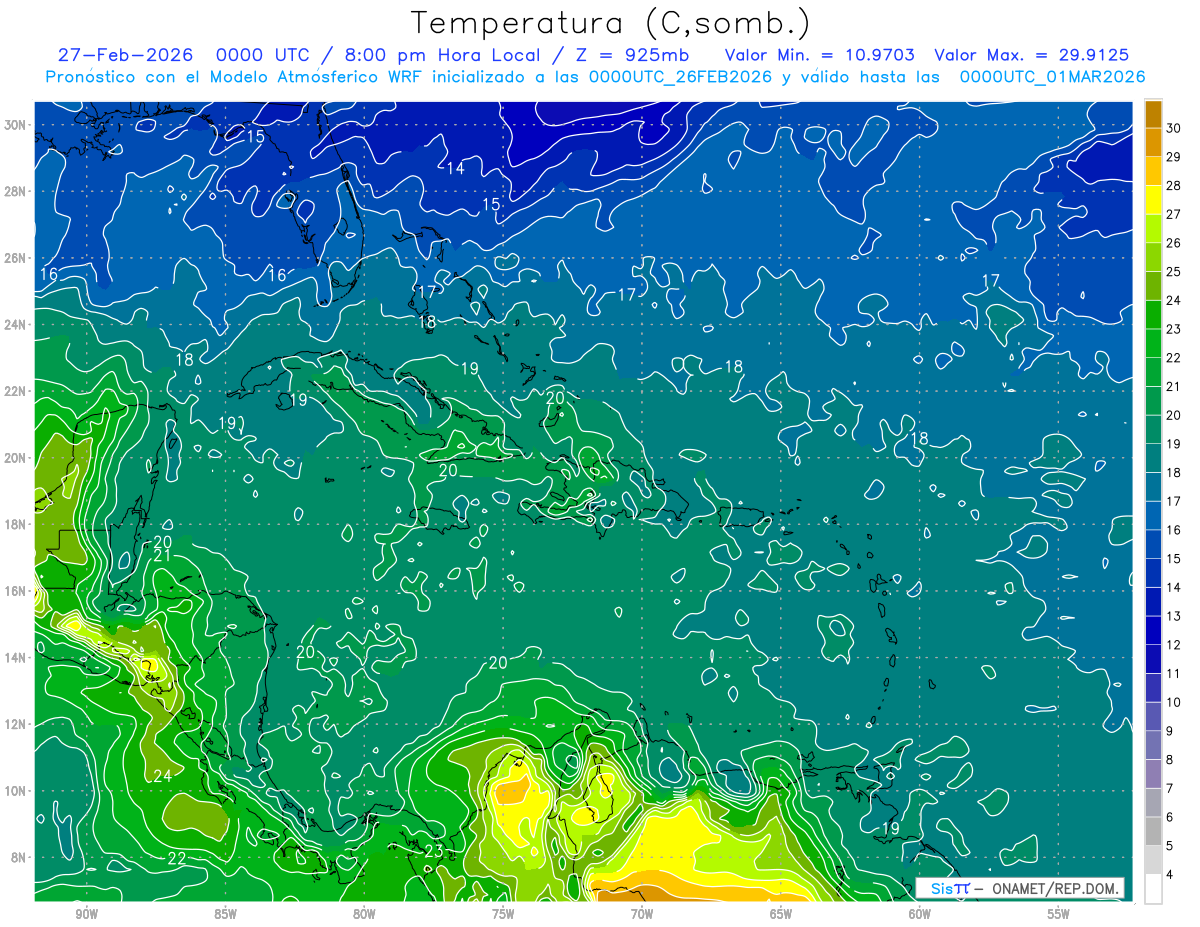Click the contour label "14" on the map
1200x927 pixels.
click(455, 168)
